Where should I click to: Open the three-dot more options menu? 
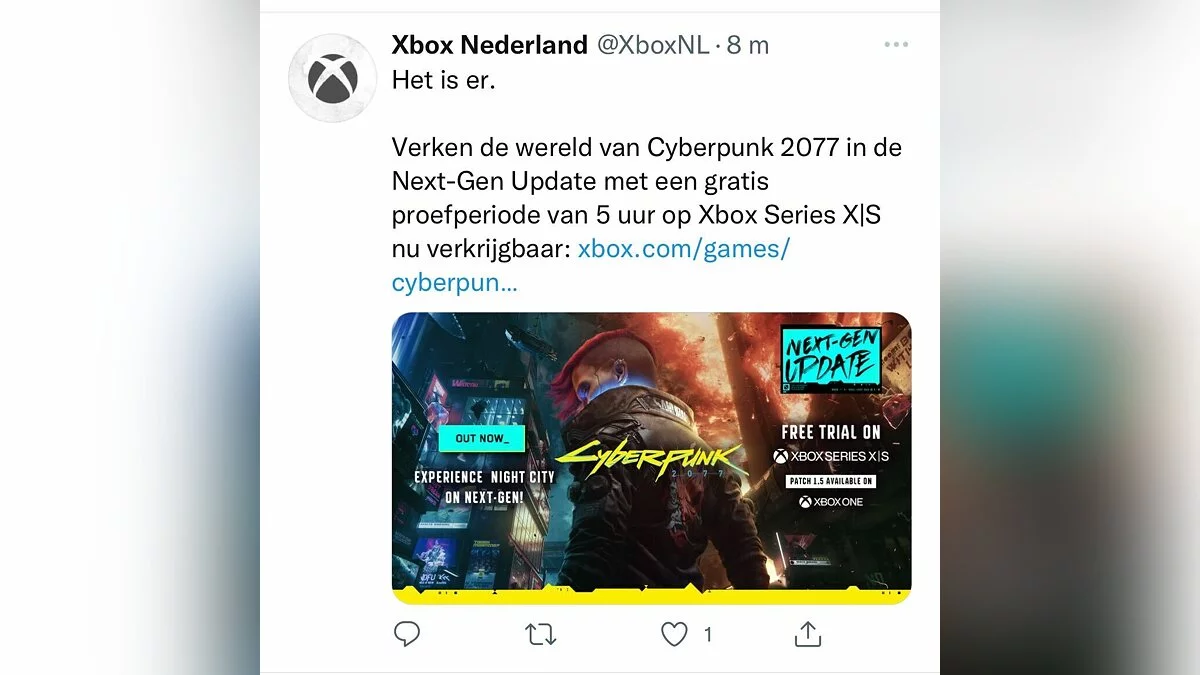(x=897, y=45)
